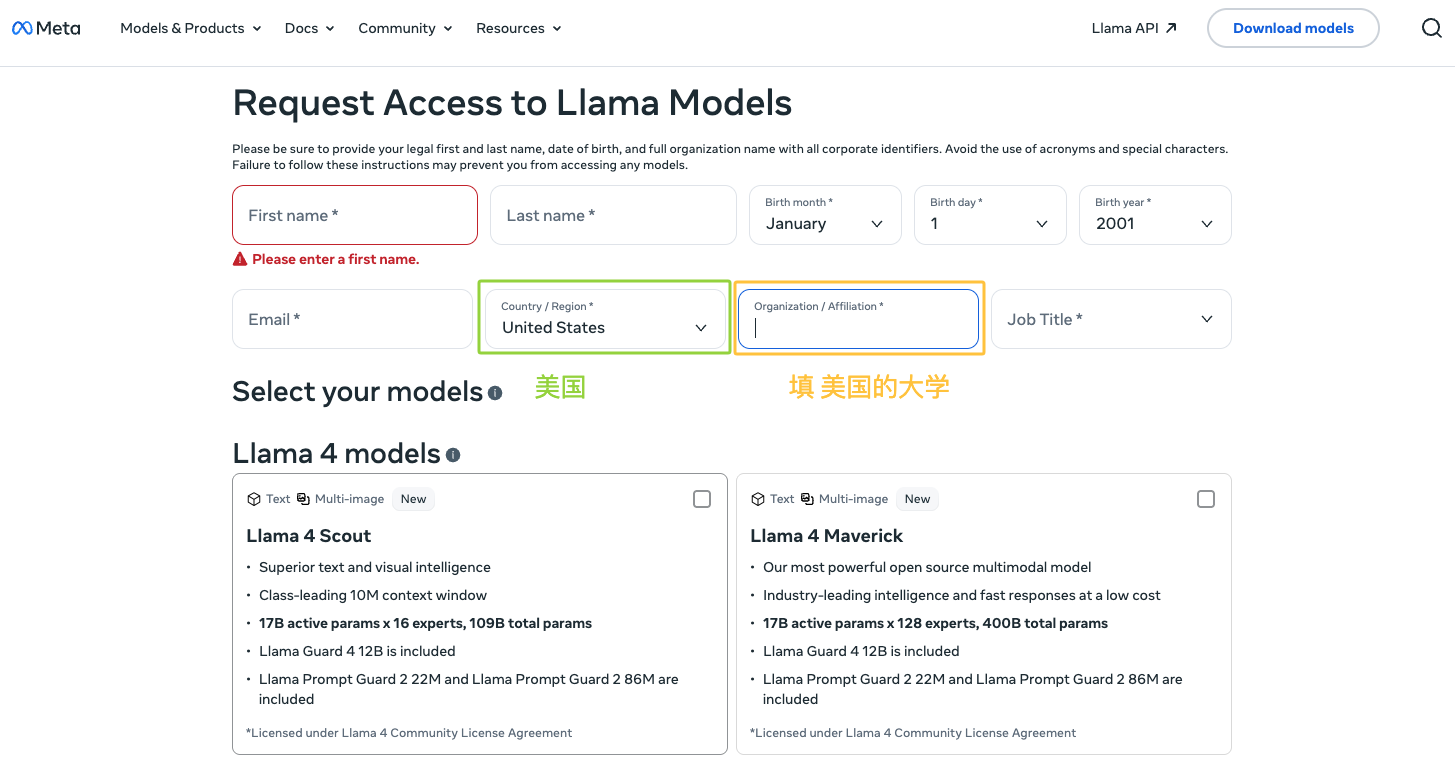The image size is (1455, 771).
Task: Click '109B total params' line
Action: tap(425, 623)
